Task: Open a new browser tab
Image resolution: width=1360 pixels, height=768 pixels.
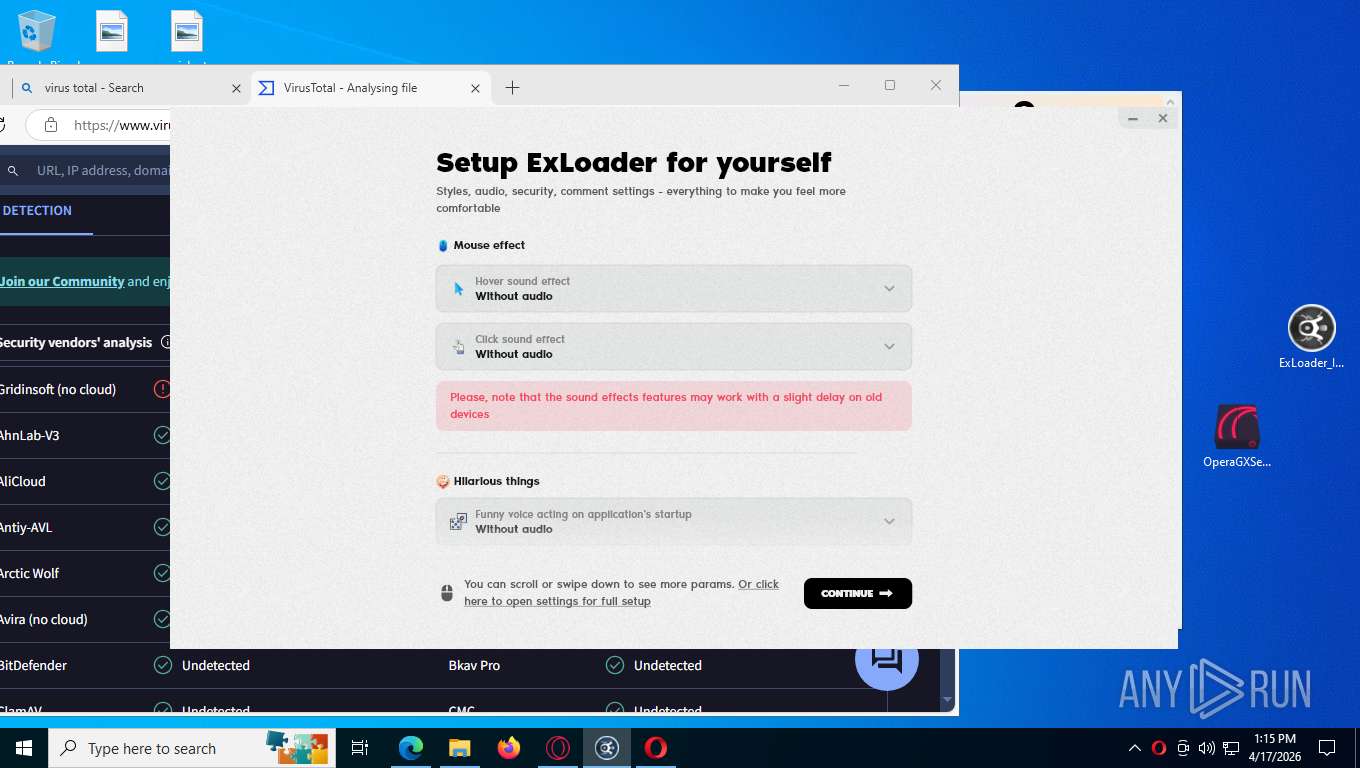Action: [512, 88]
